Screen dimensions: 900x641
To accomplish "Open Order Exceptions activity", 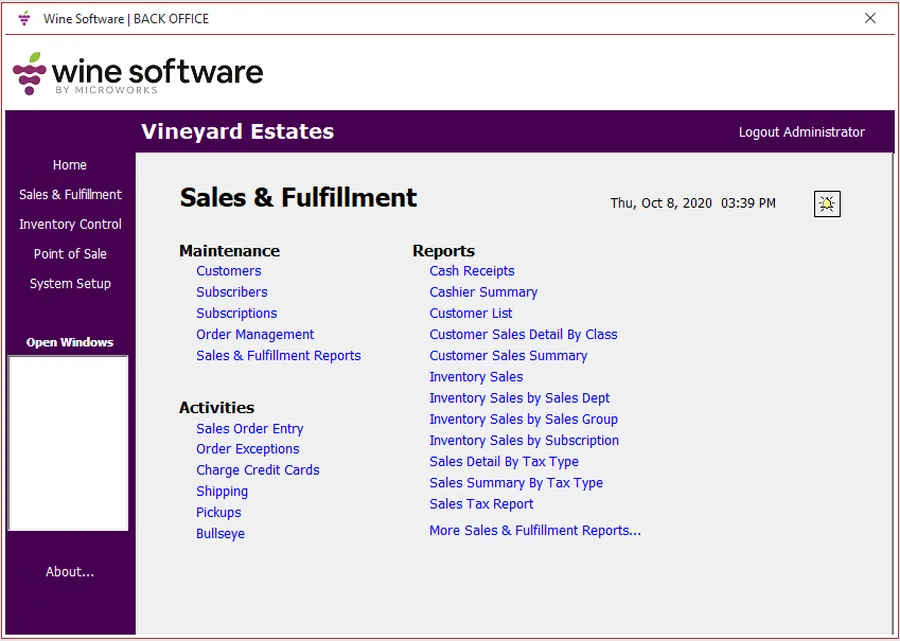I will [247, 449].
